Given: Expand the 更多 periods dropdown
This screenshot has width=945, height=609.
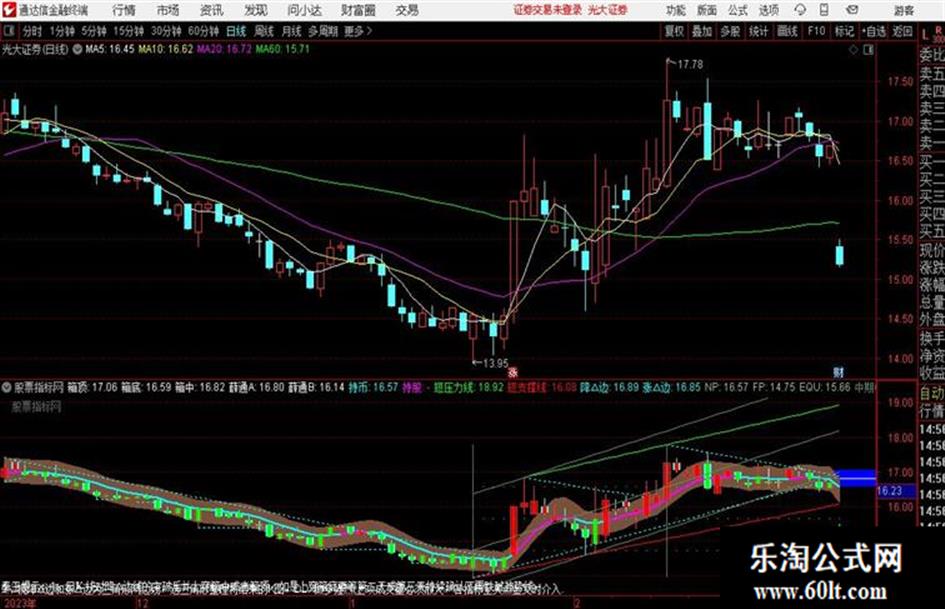Looking at the screenshot, I should click(358, 31).
